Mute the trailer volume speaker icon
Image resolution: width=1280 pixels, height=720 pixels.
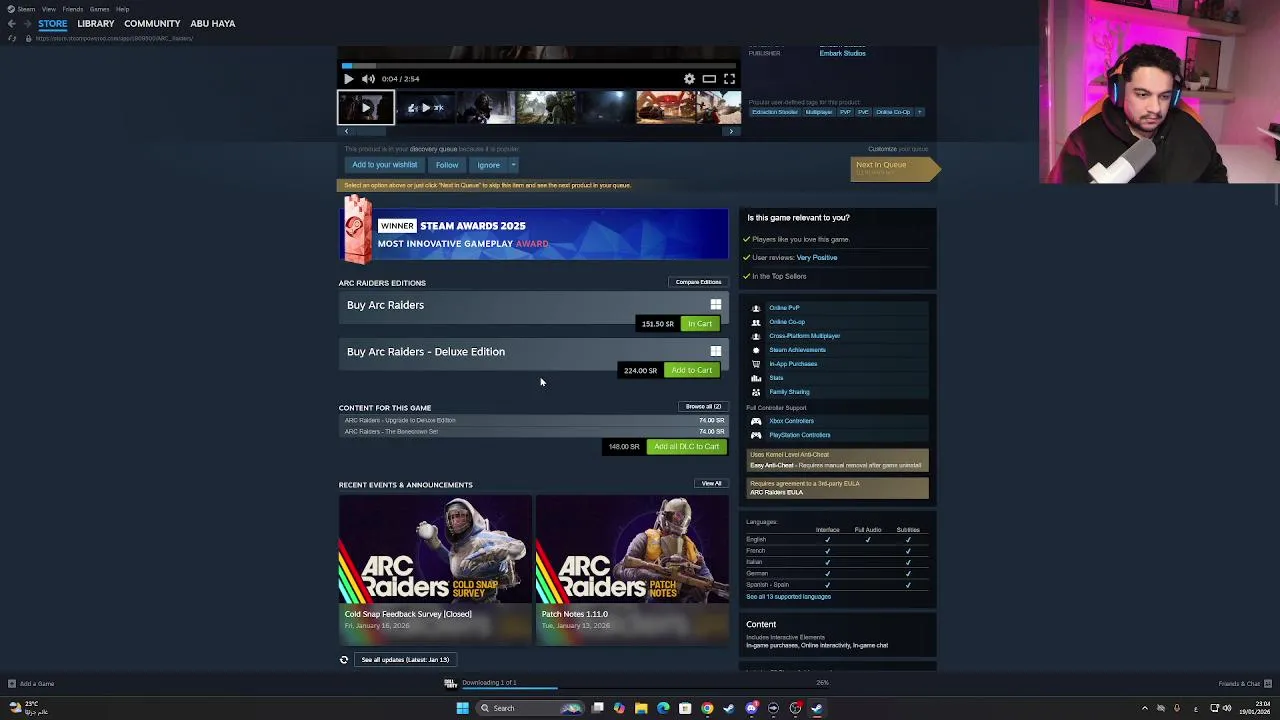[x=368, y=79]
